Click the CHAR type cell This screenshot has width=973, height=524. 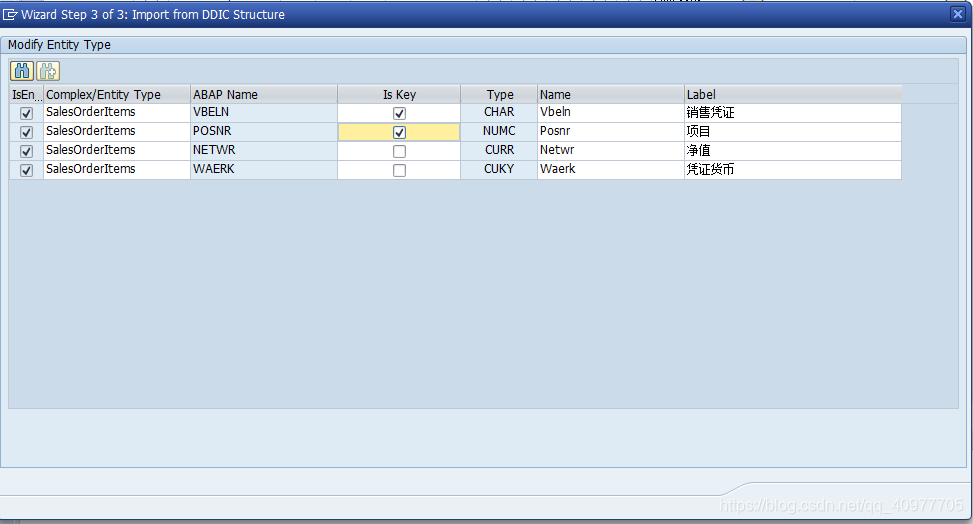point(499,112)
